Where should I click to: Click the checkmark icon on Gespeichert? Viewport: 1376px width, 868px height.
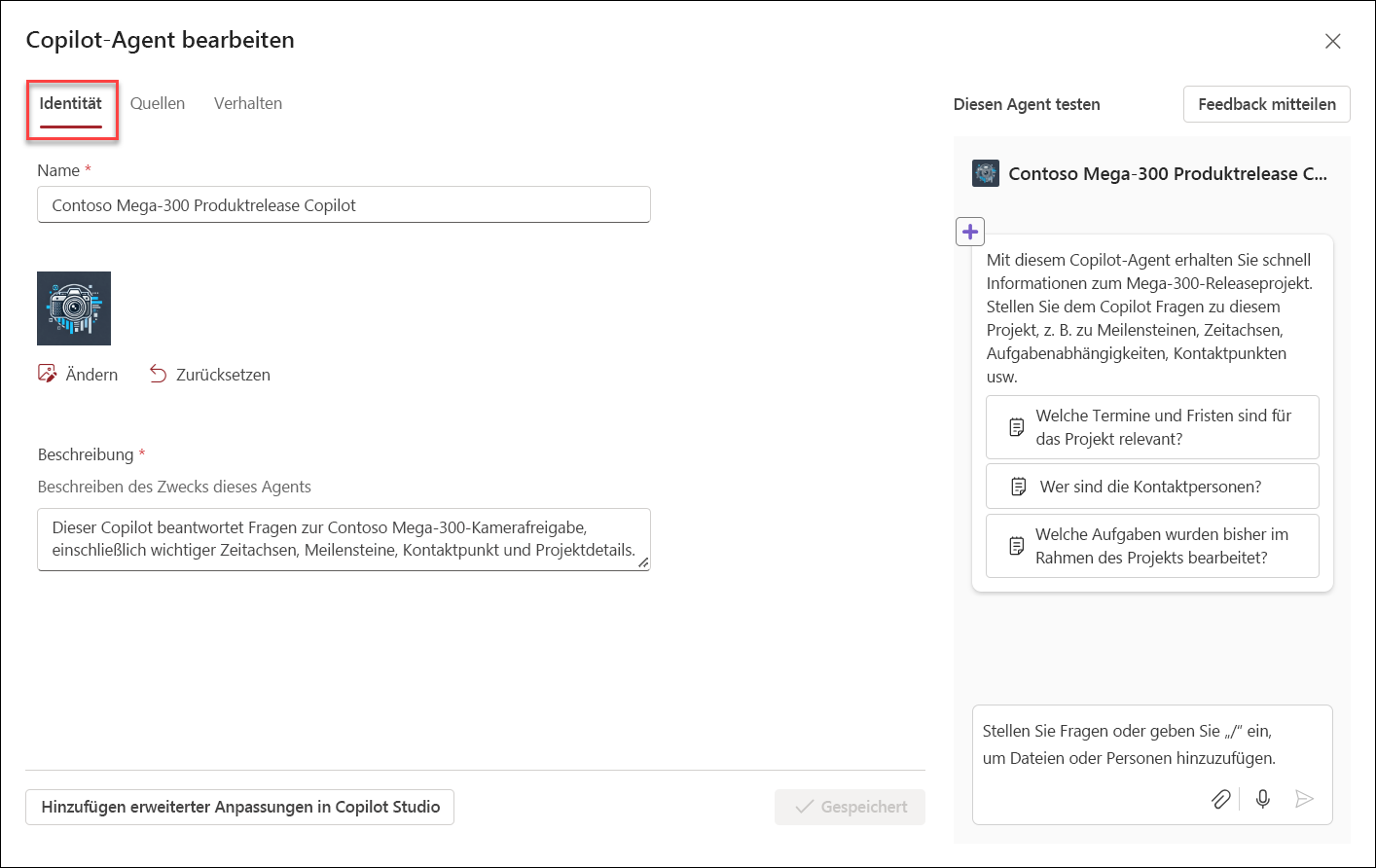804,807
